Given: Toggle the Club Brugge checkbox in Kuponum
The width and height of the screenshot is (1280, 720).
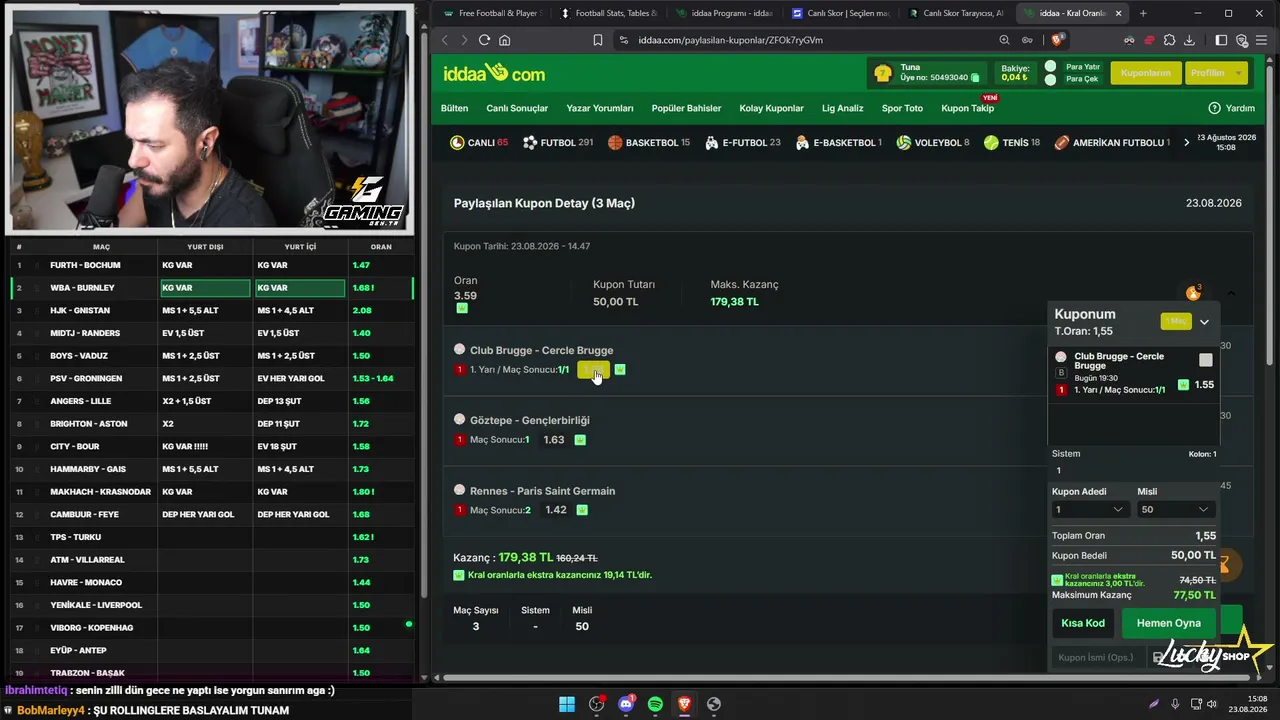Looking at the screenshot, I should click(1206, 360).
